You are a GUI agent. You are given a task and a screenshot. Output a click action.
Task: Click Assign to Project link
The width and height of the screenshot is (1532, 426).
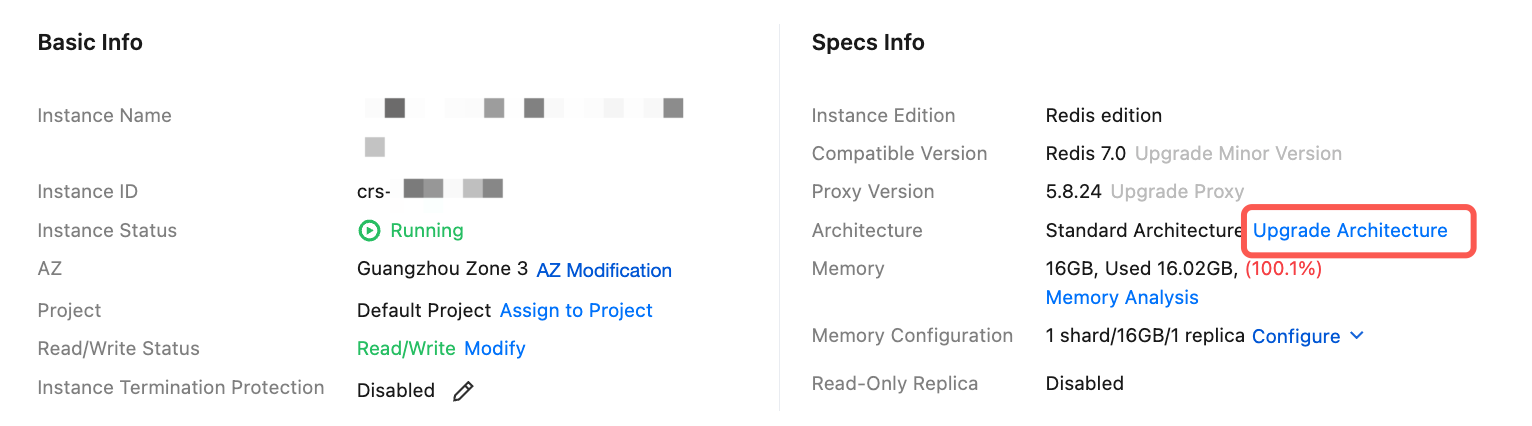[x=576, y=310]
